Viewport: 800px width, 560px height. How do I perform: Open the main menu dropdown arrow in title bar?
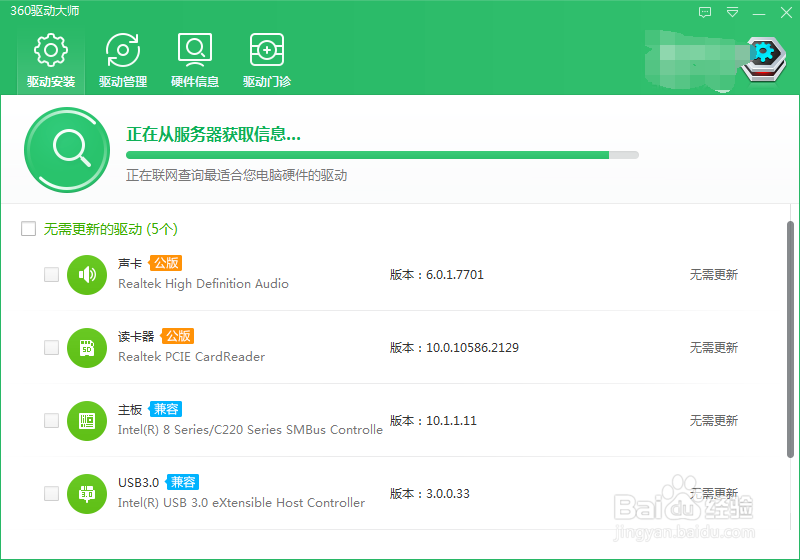coord(732,12)
